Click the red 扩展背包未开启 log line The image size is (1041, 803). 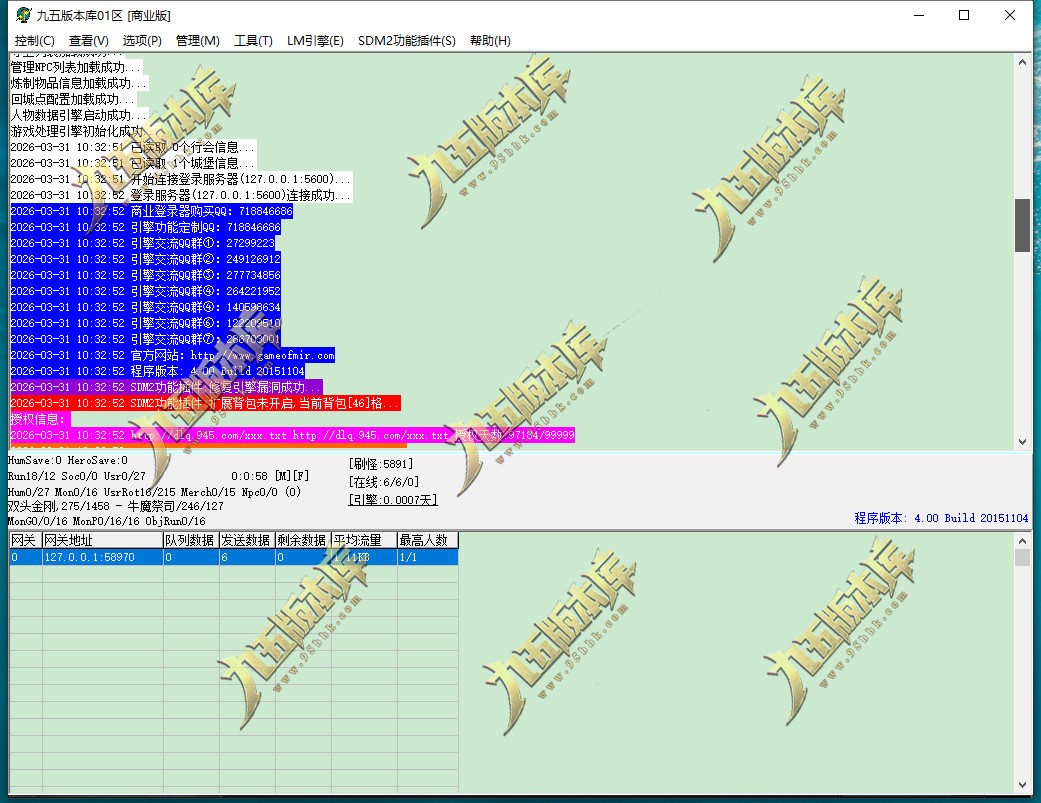(x=205, y=403)
